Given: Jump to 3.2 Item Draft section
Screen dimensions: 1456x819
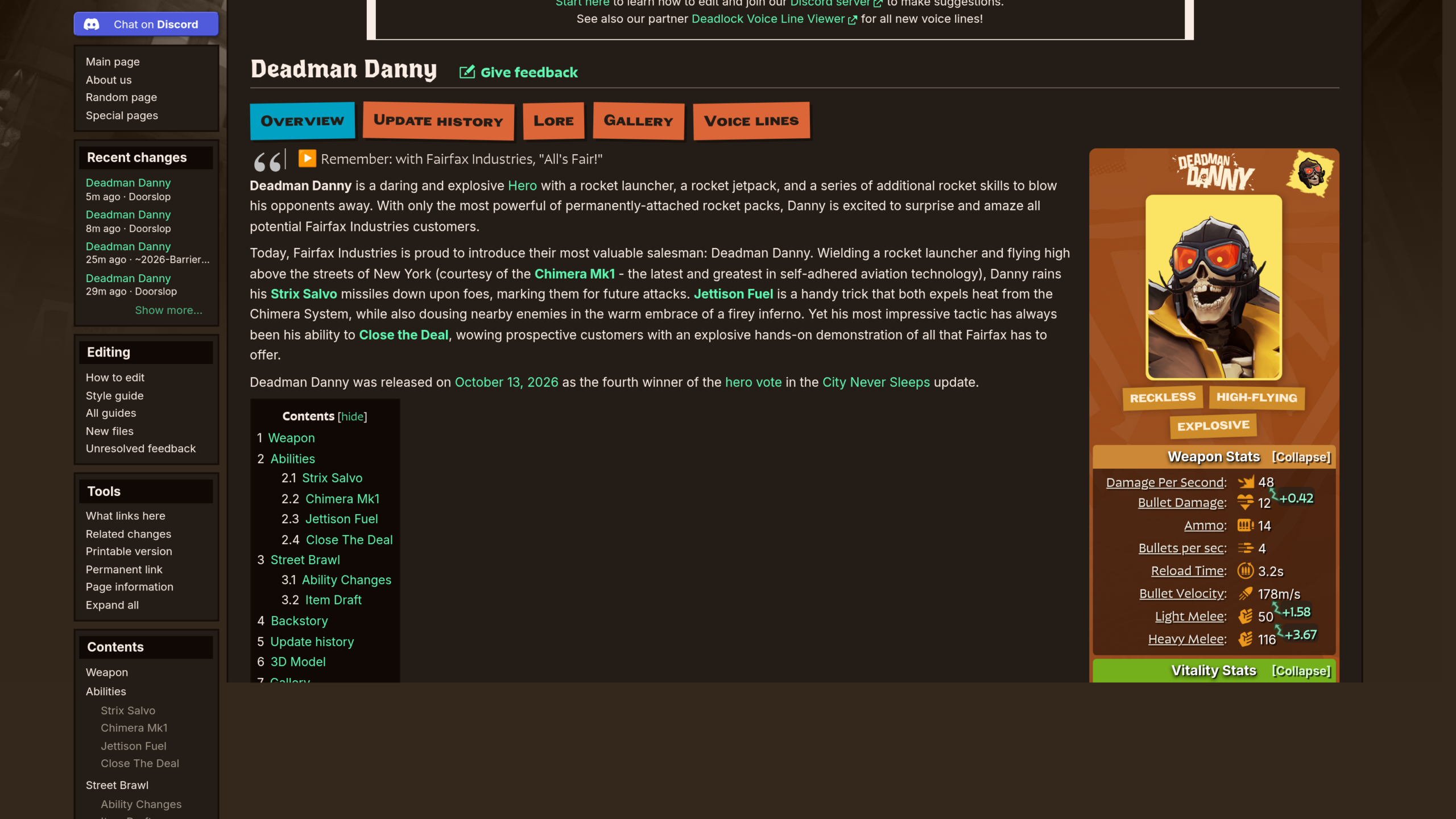Looking at the screenshot, I should (x=333, y=600).
